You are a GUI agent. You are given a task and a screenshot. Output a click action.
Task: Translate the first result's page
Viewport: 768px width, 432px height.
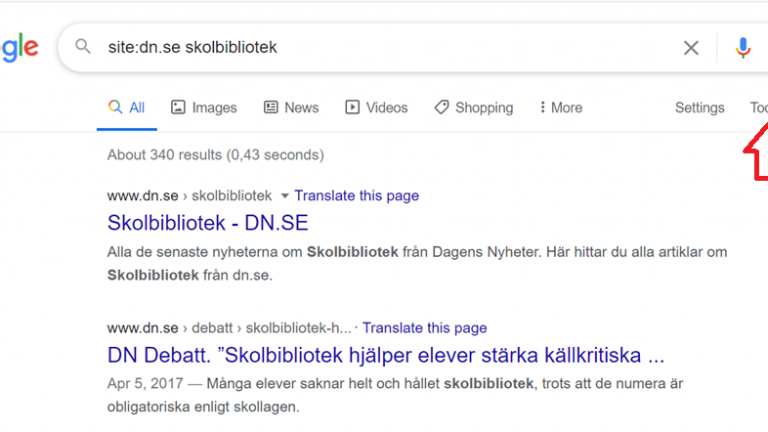coord(357,196)
